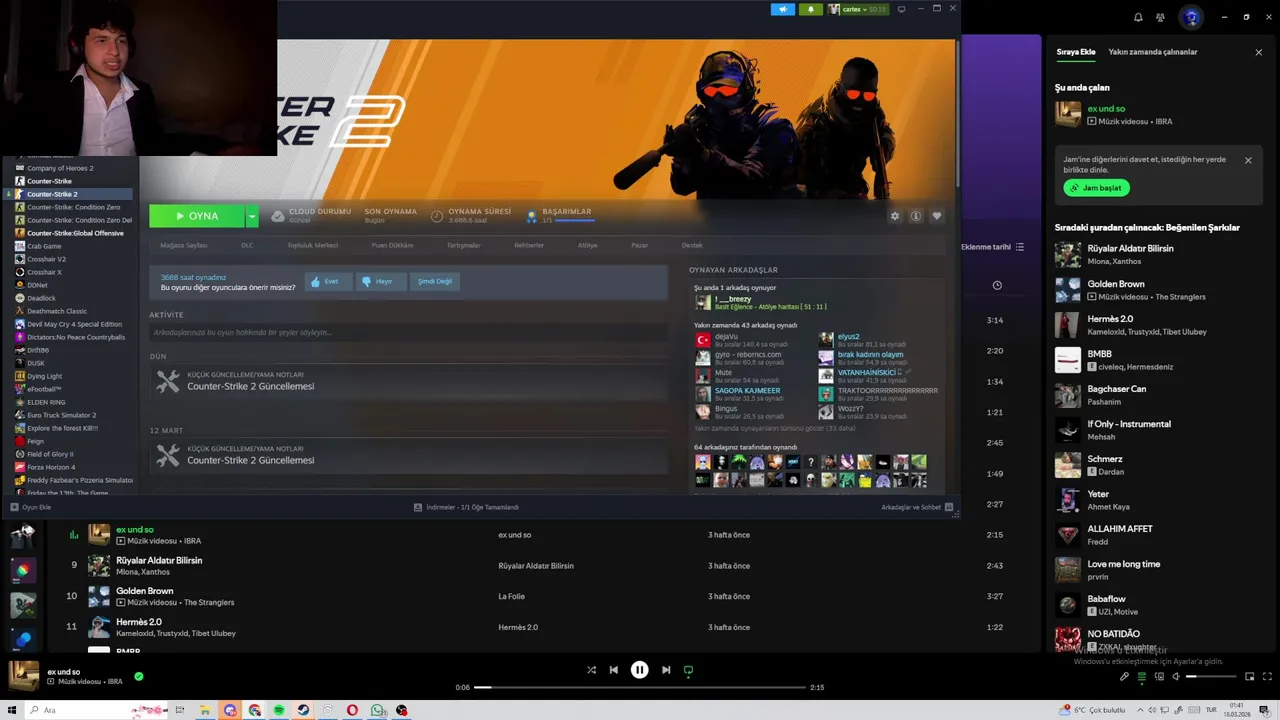The width and height of the screenshot is (1280, 720).
Task: Open Arkadaşlar ve Sohbet in Steam
Action: click(x=917, y=507)
